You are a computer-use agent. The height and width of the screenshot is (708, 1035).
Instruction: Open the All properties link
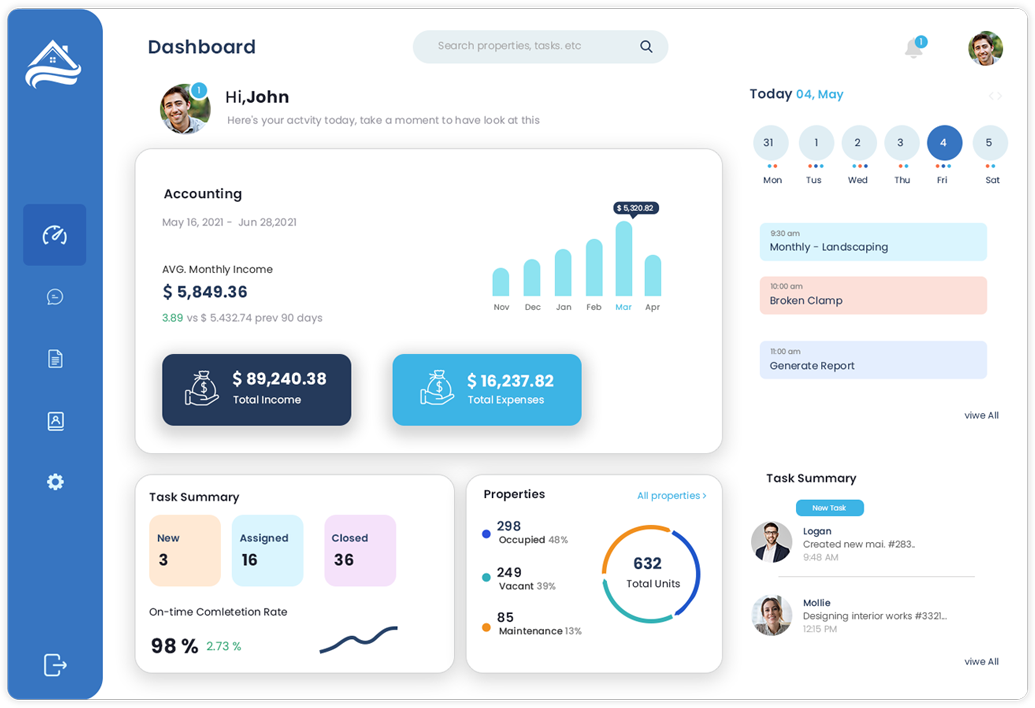click(x=671, y=495)
